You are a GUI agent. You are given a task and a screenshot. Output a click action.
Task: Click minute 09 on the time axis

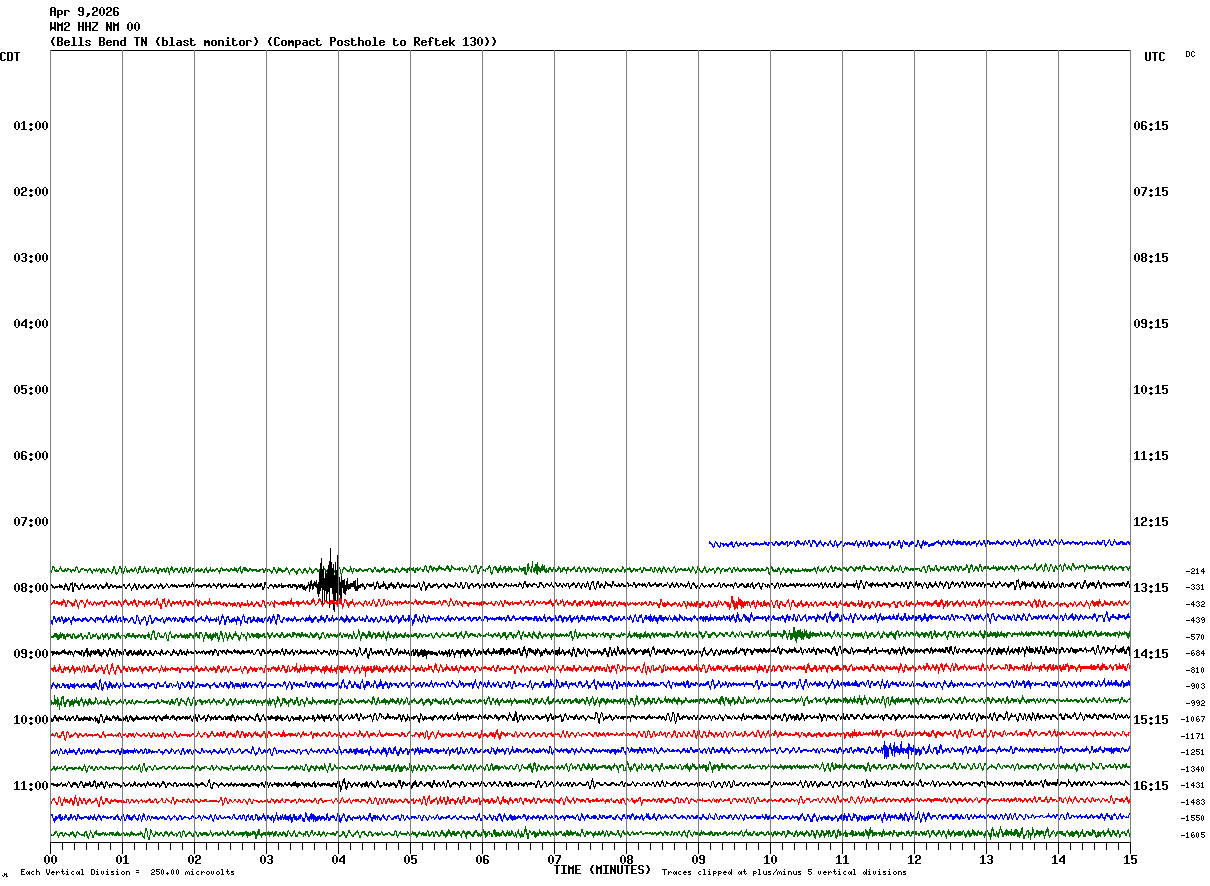tap(698, 859)
